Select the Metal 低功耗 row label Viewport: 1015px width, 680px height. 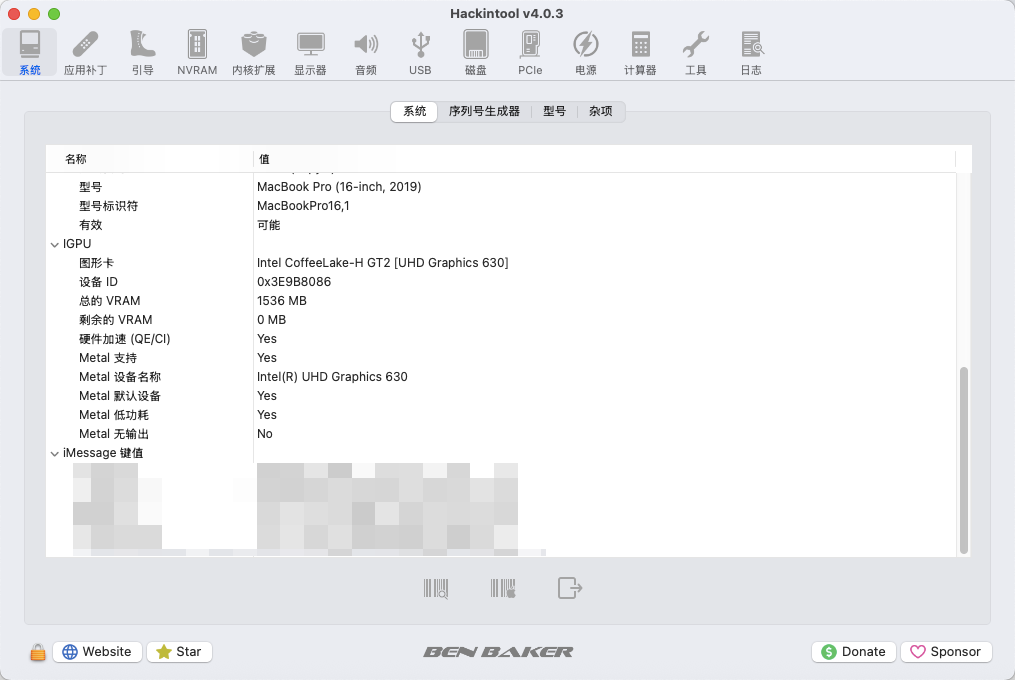click(x=114, y=415)
